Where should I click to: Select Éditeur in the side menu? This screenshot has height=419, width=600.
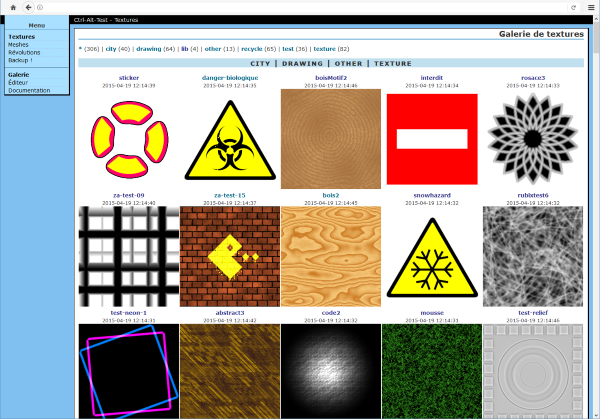click(x=18, y=83)
